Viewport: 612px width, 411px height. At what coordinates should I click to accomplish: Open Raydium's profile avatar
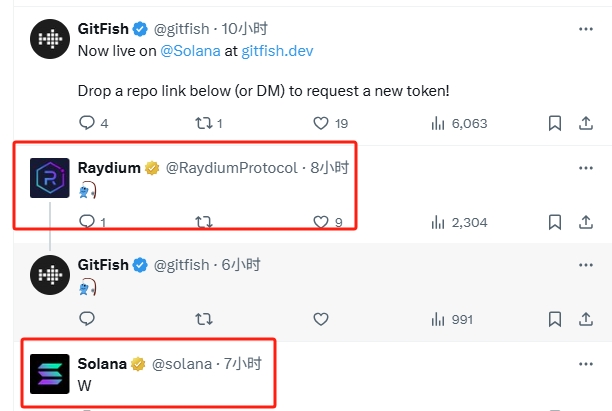coord(50,178)
